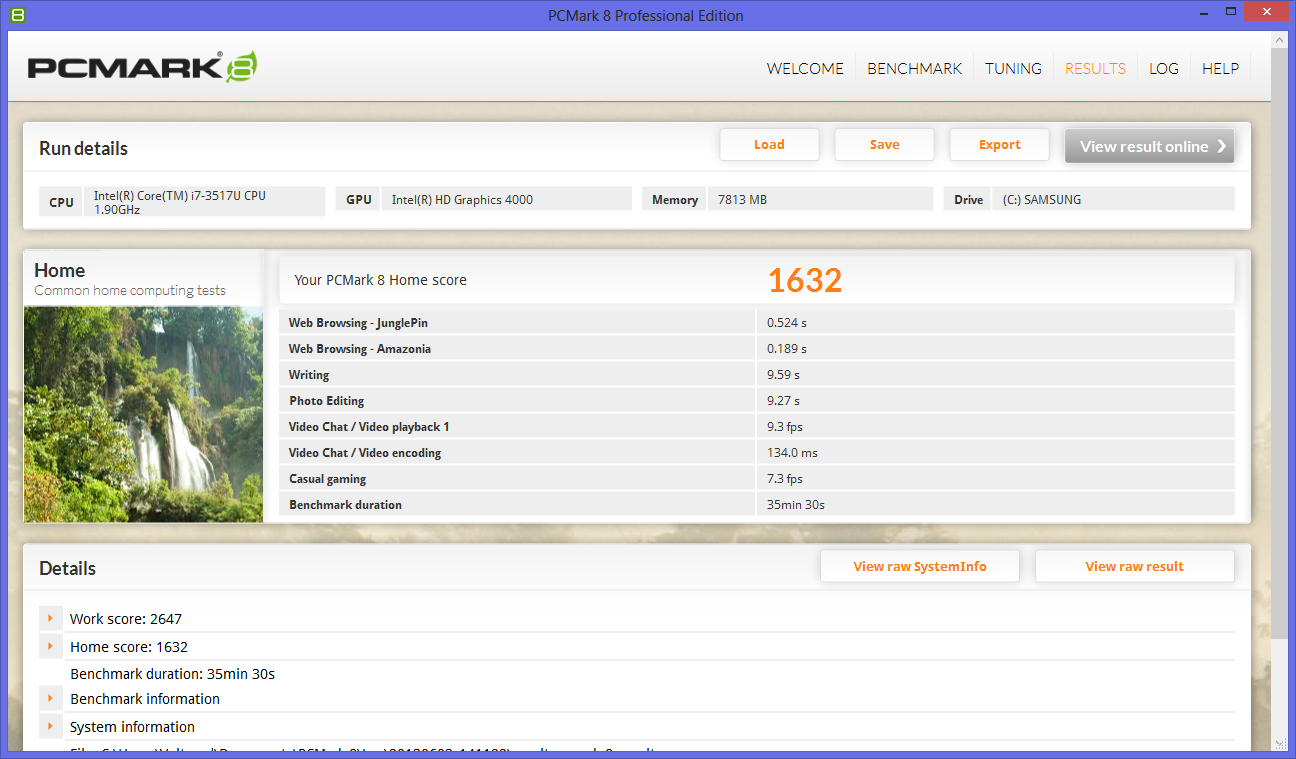Expand the Benchmark information section
This screenshot has width=1296, height=759.
click(x=50, y=698)
